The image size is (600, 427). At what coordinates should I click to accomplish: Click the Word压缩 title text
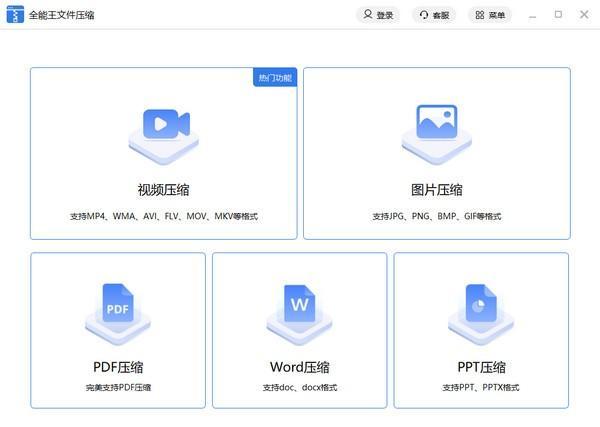[x=300, y=367]
